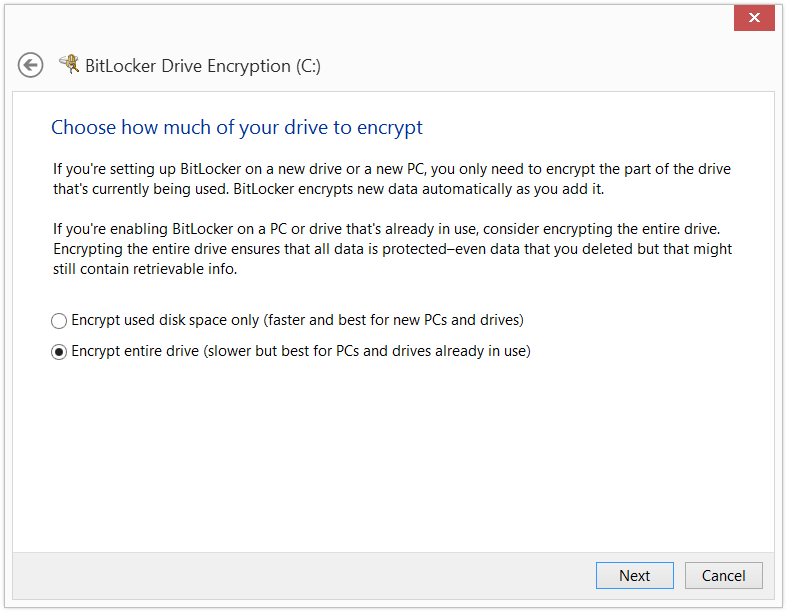Click the line starting 'Encrypting the entire drive ensures'

pos(392,249)
